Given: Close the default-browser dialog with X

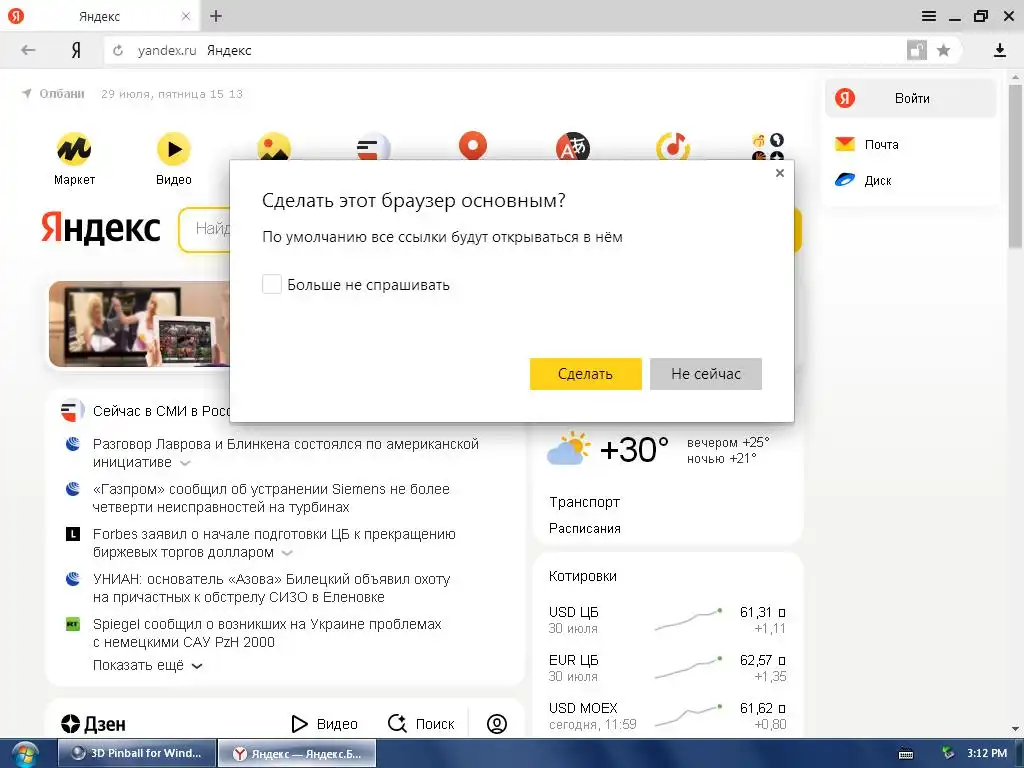Looking at the screenshot, I should (x=780, y=173).
